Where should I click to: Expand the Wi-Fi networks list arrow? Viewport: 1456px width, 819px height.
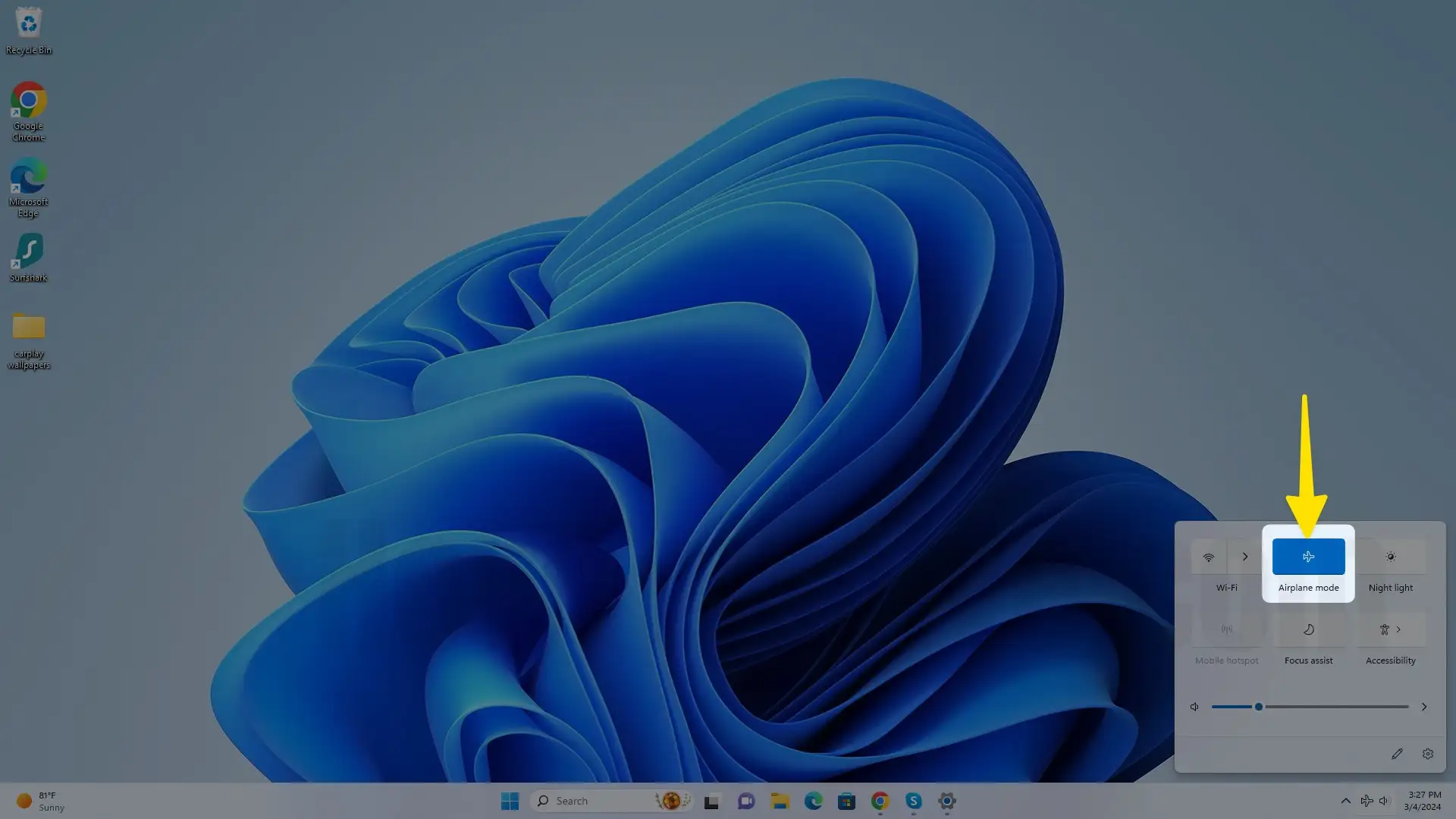[x=1244, y=557]
